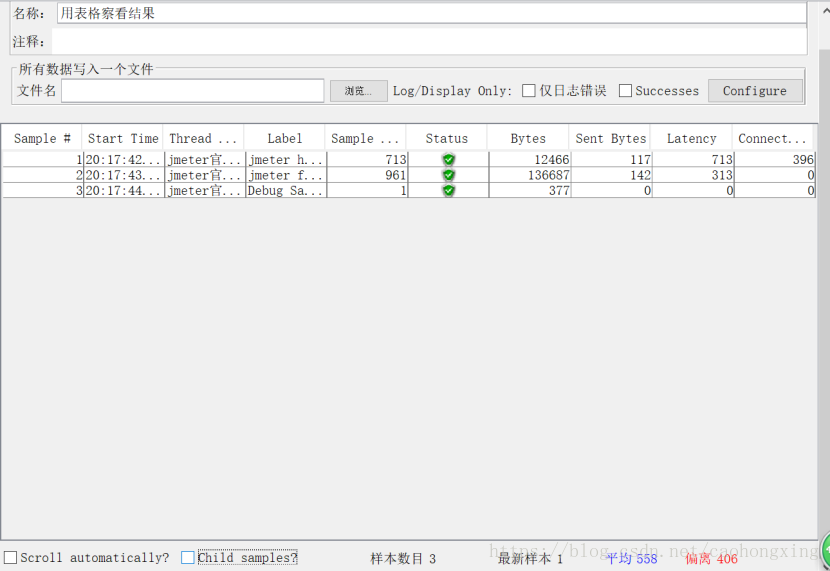Click the 'Debug Sa...' label cell

pos(286,190)
